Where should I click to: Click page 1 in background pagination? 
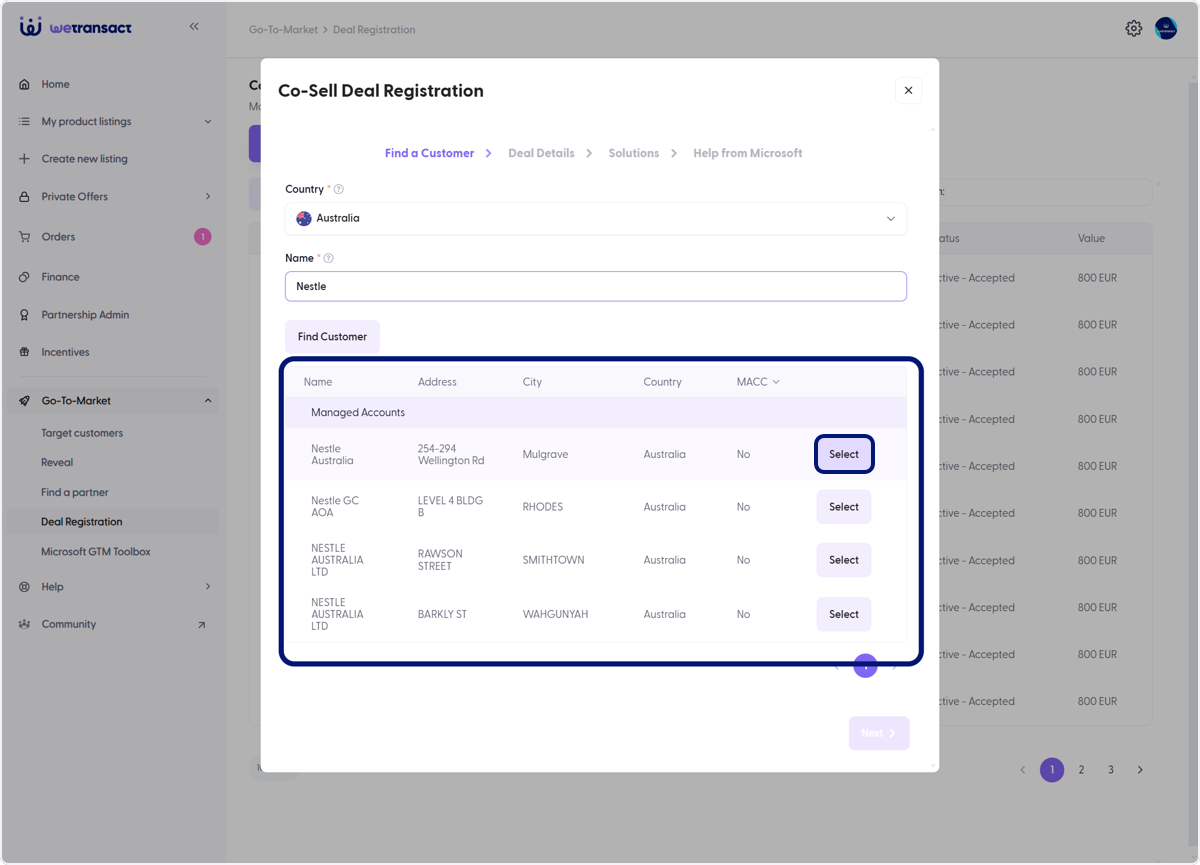click(1052, 770)
